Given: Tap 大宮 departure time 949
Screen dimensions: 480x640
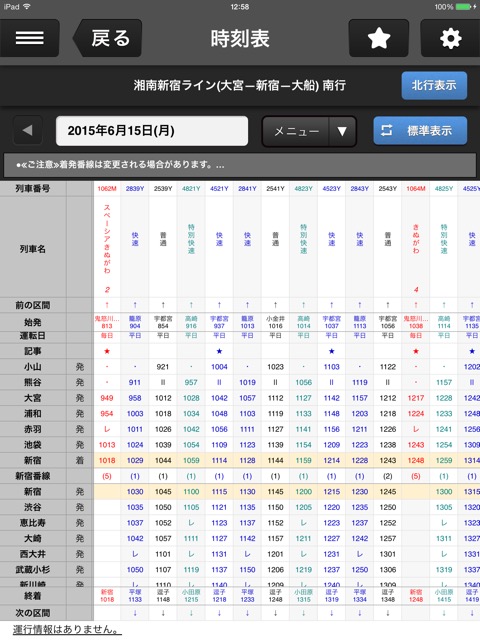Looking at the screenshot, I should click(x=107, y=398).
